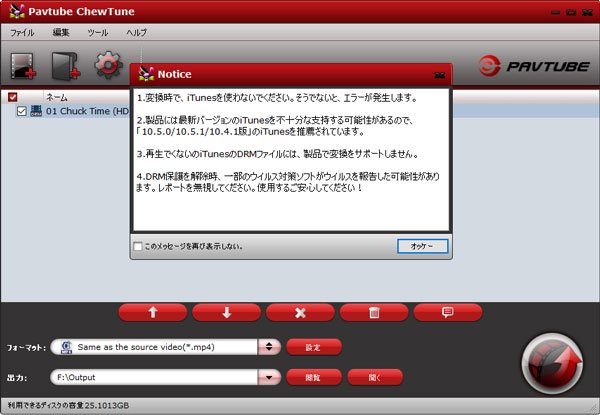Check 'このメッセージを再び表示しない' box
This screenshot has height=415, width=600.
(138, 246)
